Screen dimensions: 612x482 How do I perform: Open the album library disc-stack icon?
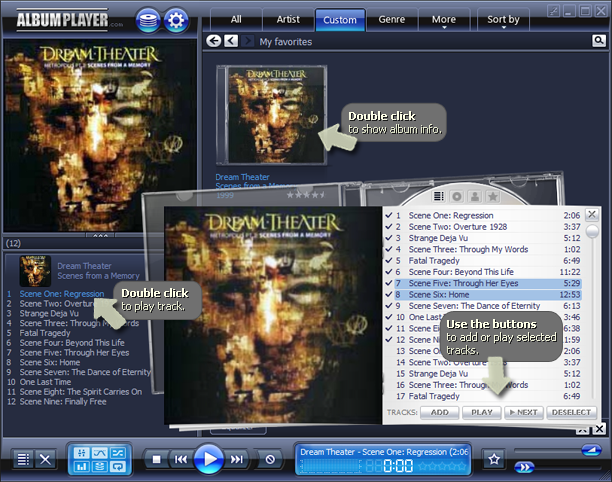(x=148, y=20)
